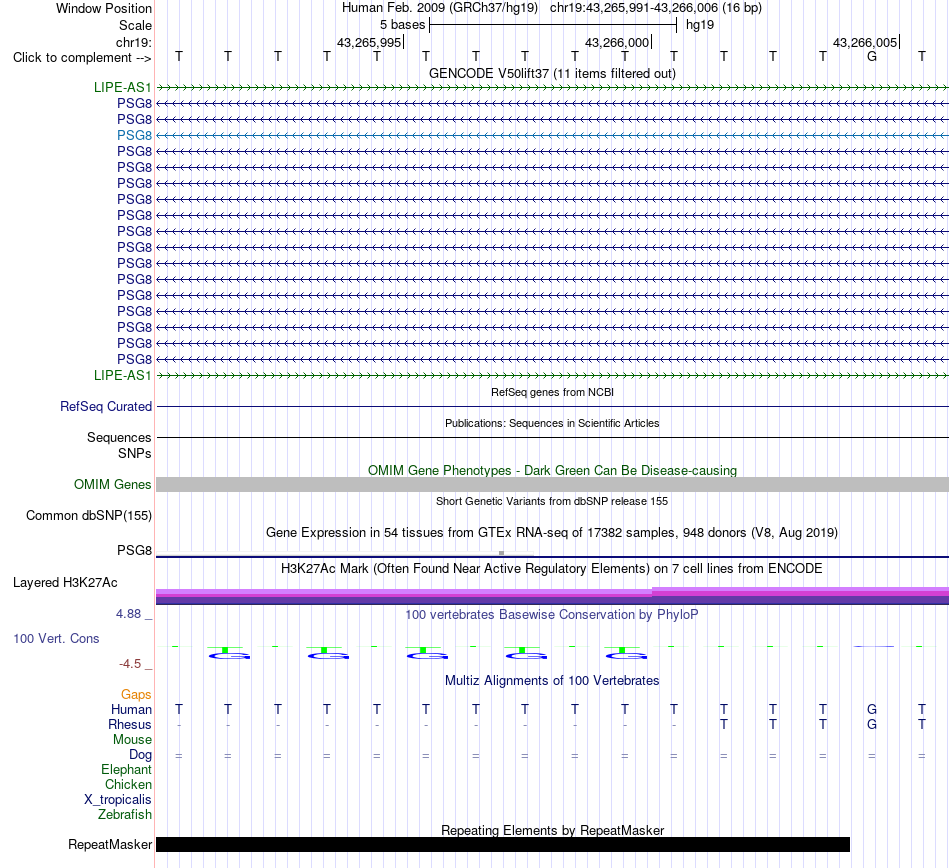Click the '5 bases' scale bar label

pyautogui.click(x=402, y=25)
